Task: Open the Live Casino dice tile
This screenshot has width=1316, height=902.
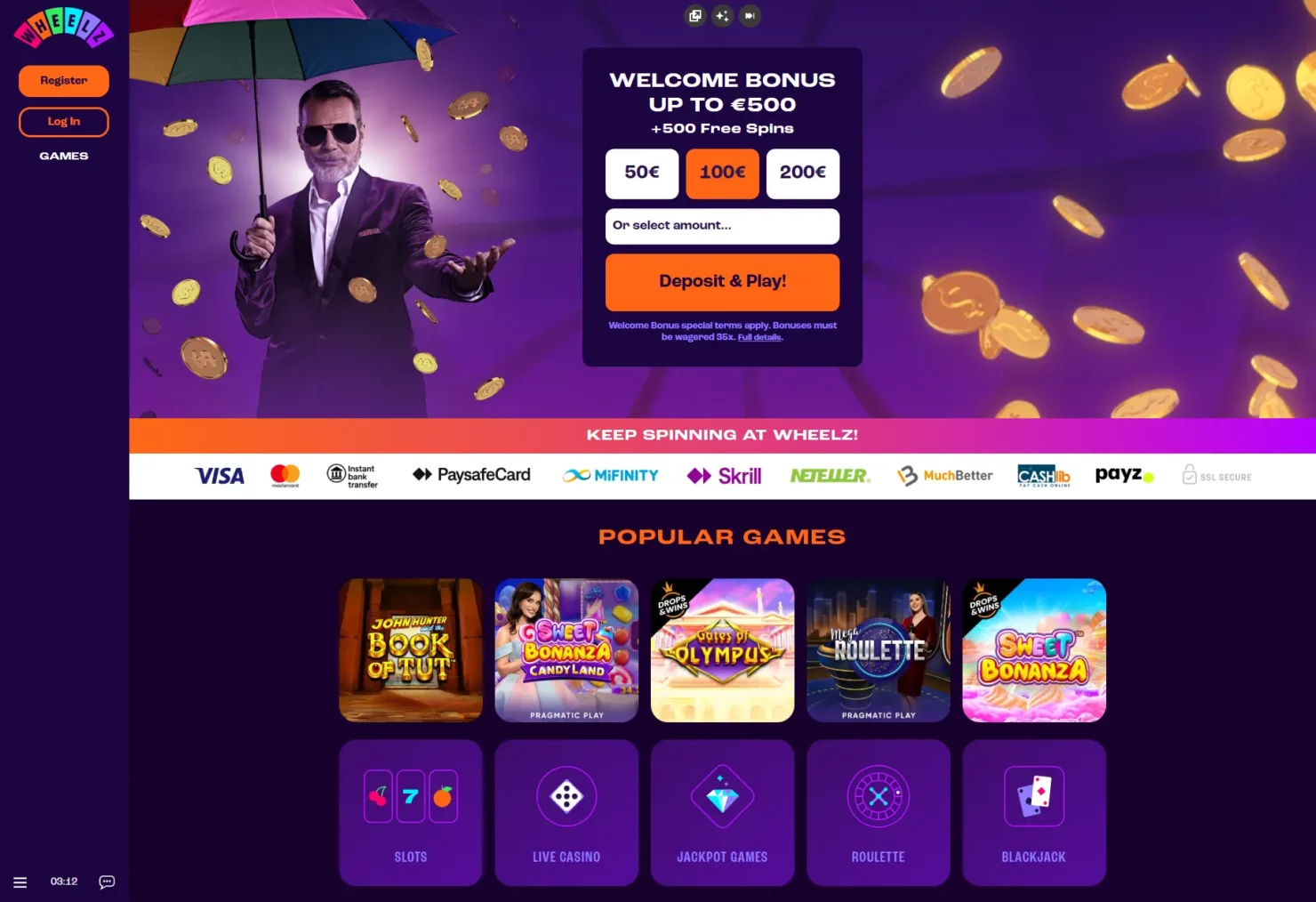Action: [566, 812]
